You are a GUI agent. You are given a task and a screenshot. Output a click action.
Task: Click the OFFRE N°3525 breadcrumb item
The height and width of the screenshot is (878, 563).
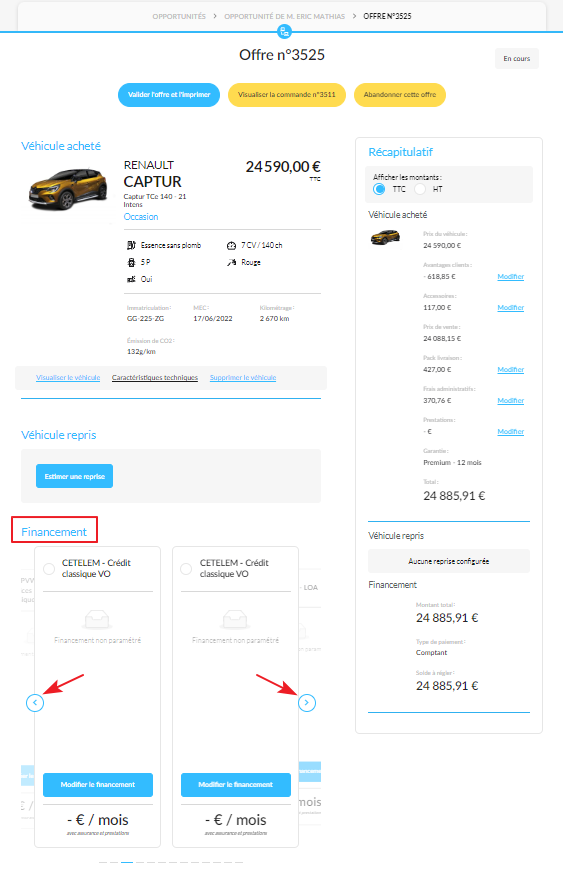click(387, 16)
